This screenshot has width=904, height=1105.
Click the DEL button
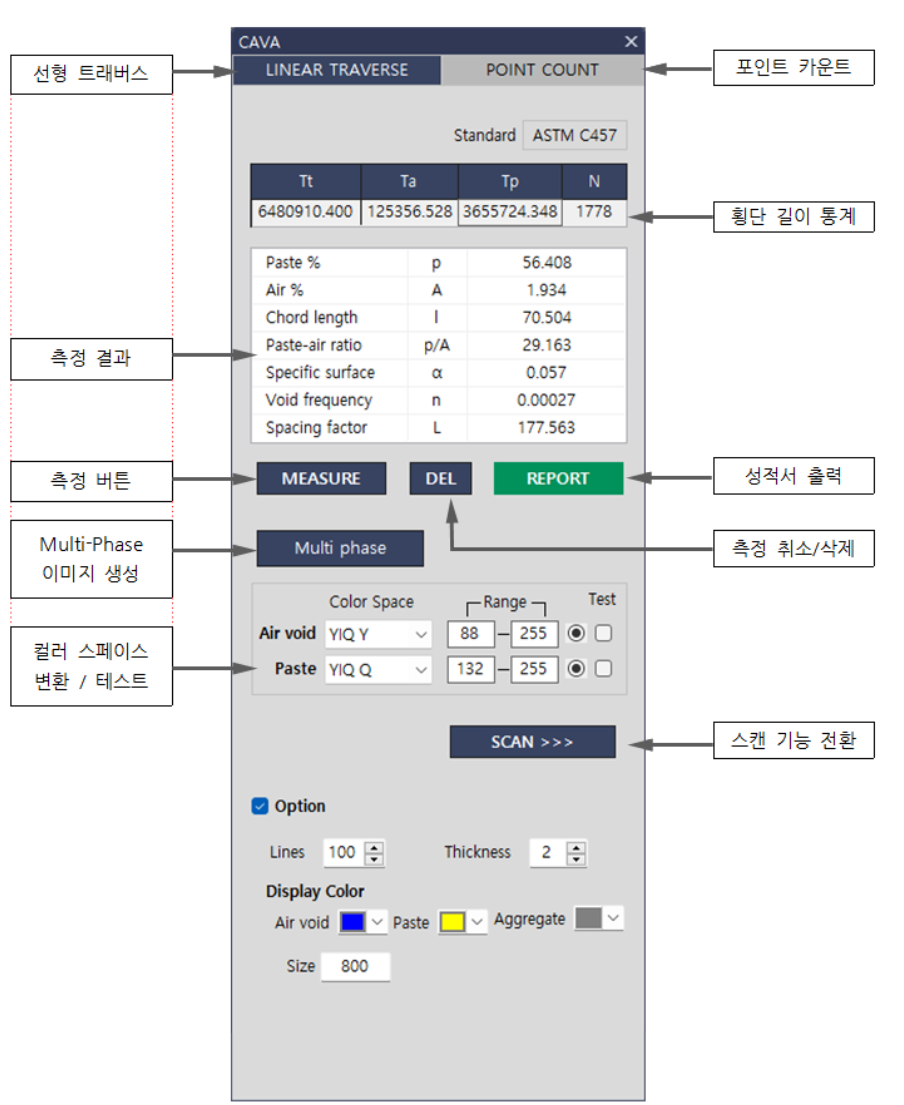point(440,479)
